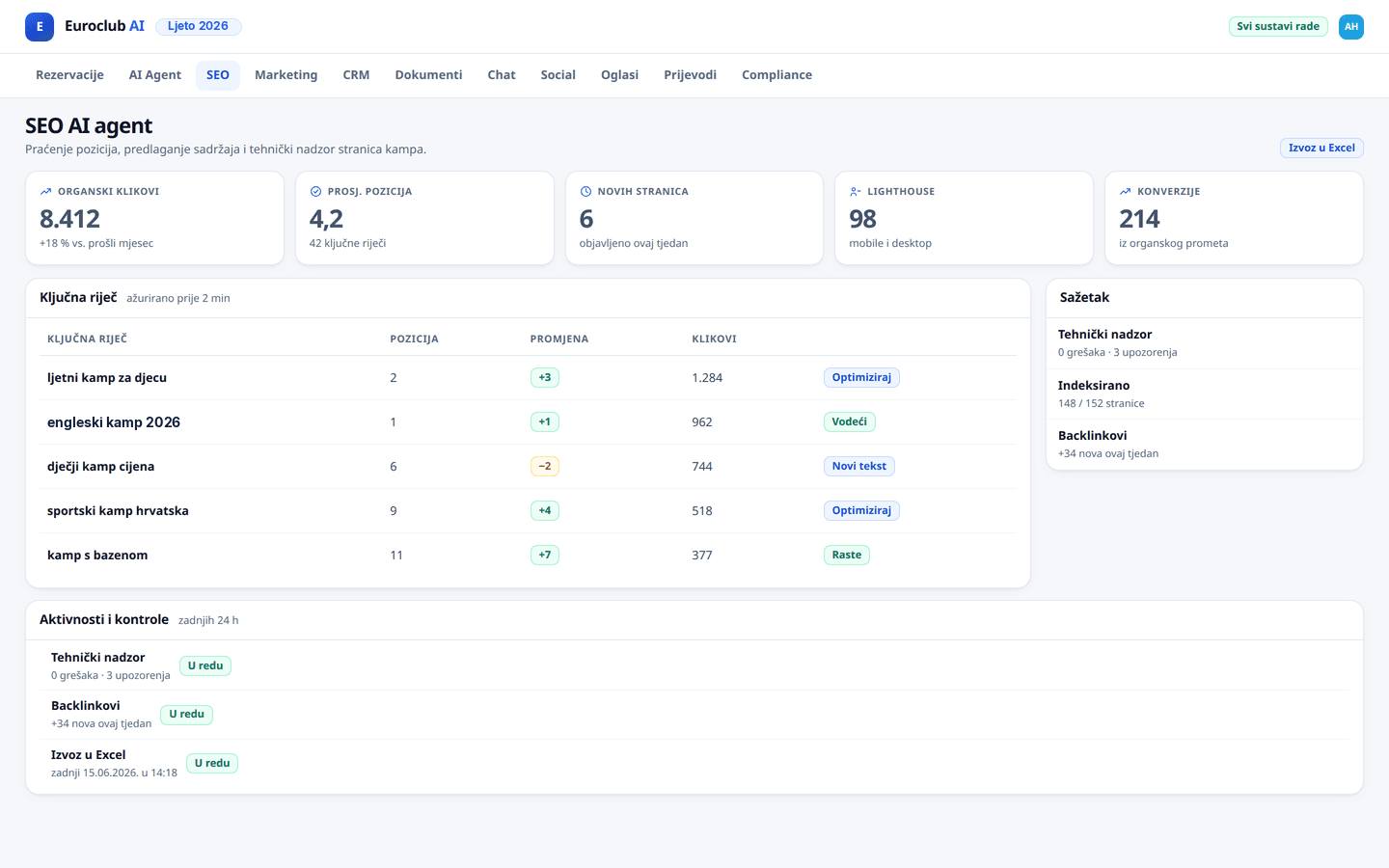Open the Rezervacije tab
Image resolution: width=1389 pixels, height=868 pixels.
pos(69,75)
